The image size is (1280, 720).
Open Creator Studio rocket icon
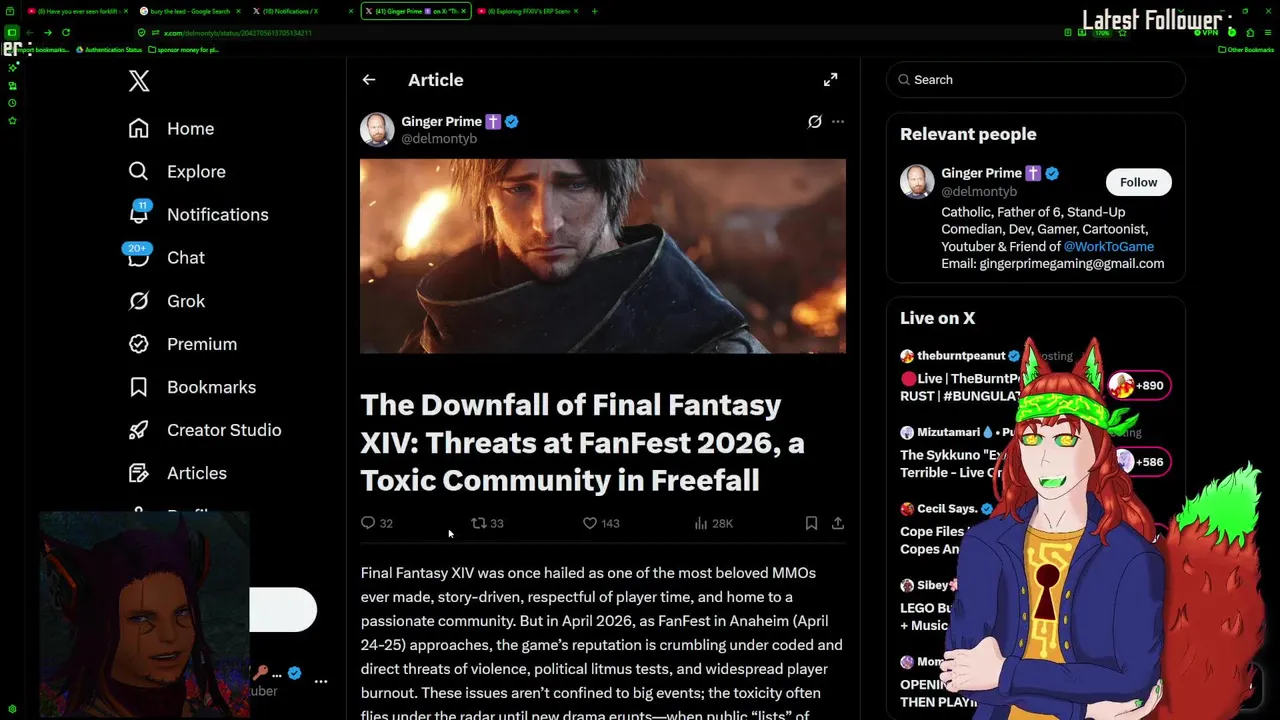coord(139,430)
